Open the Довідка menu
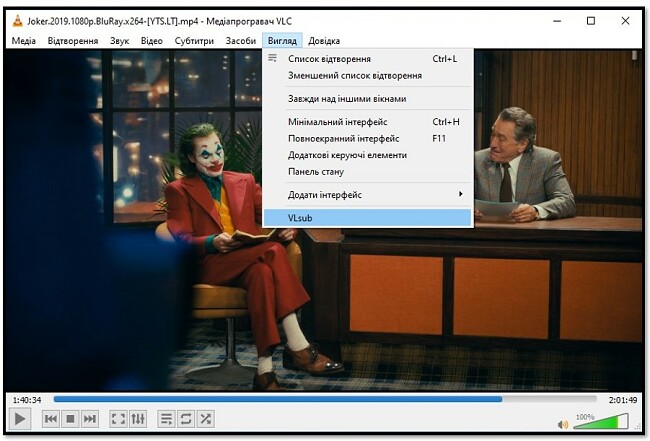 tap(324, 41)
